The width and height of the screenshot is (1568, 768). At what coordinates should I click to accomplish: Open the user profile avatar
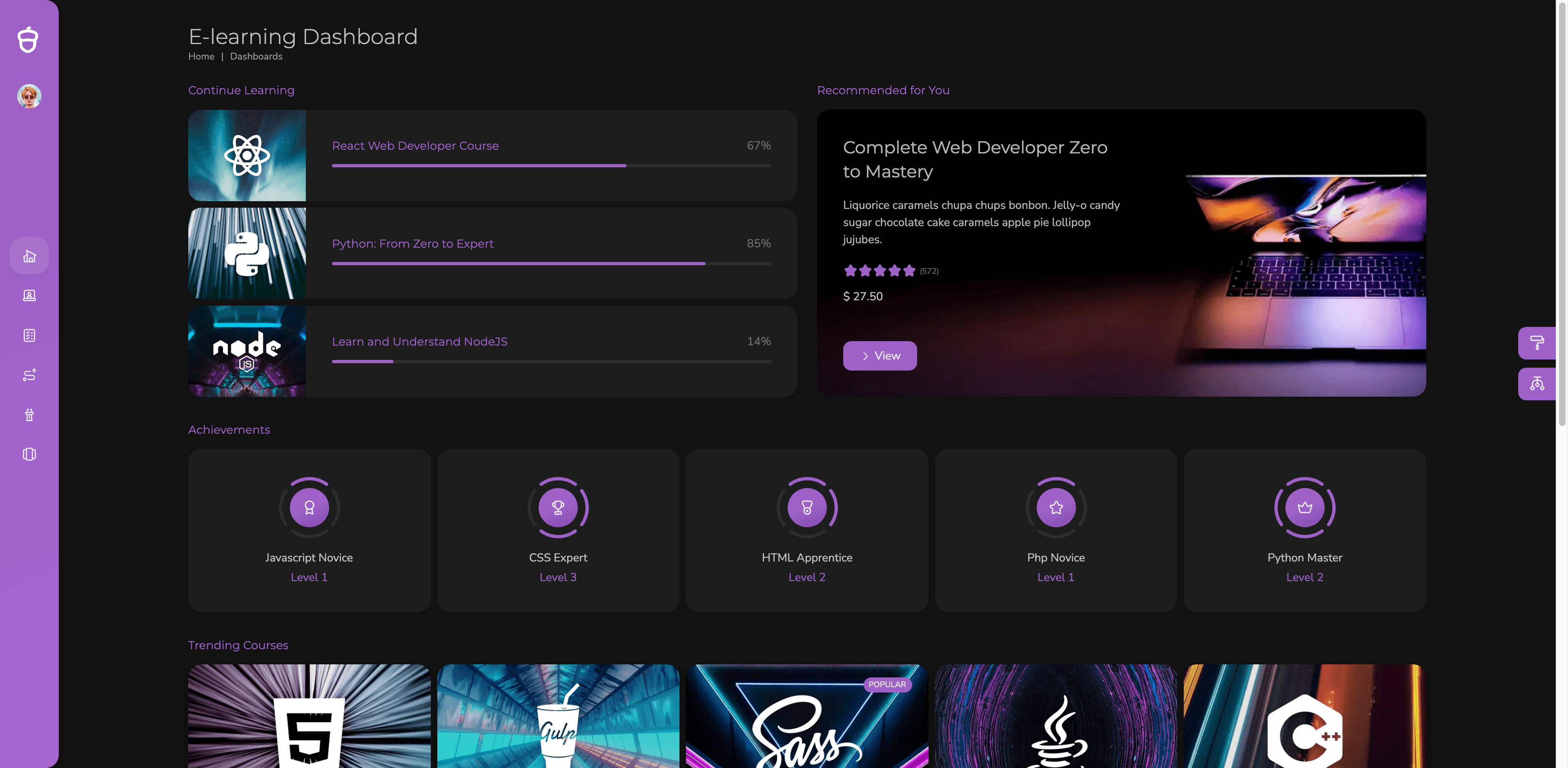coord(29,96)
